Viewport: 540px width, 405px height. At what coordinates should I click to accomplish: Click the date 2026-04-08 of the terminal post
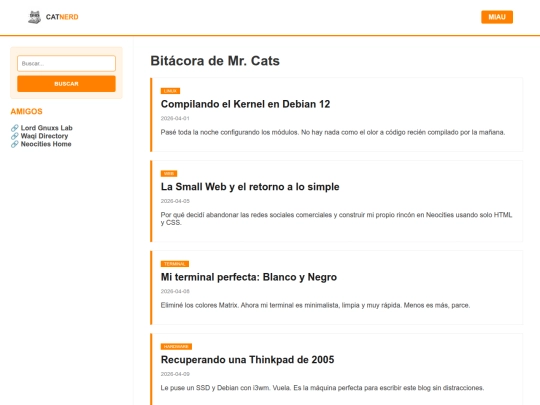click(175, 291)
